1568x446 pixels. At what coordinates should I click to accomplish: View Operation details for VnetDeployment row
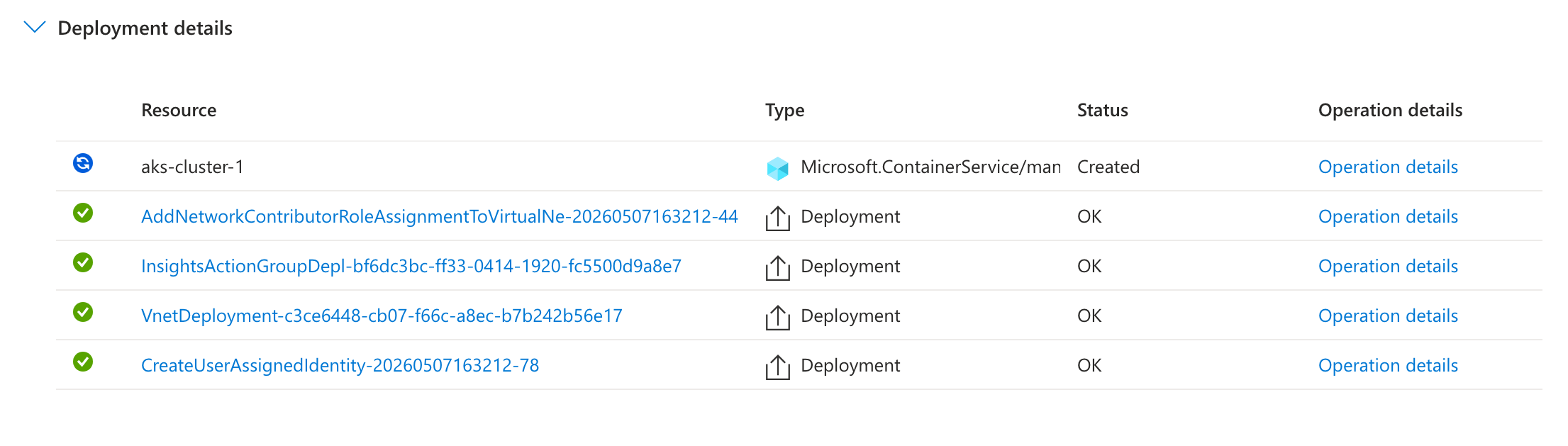1388,316
